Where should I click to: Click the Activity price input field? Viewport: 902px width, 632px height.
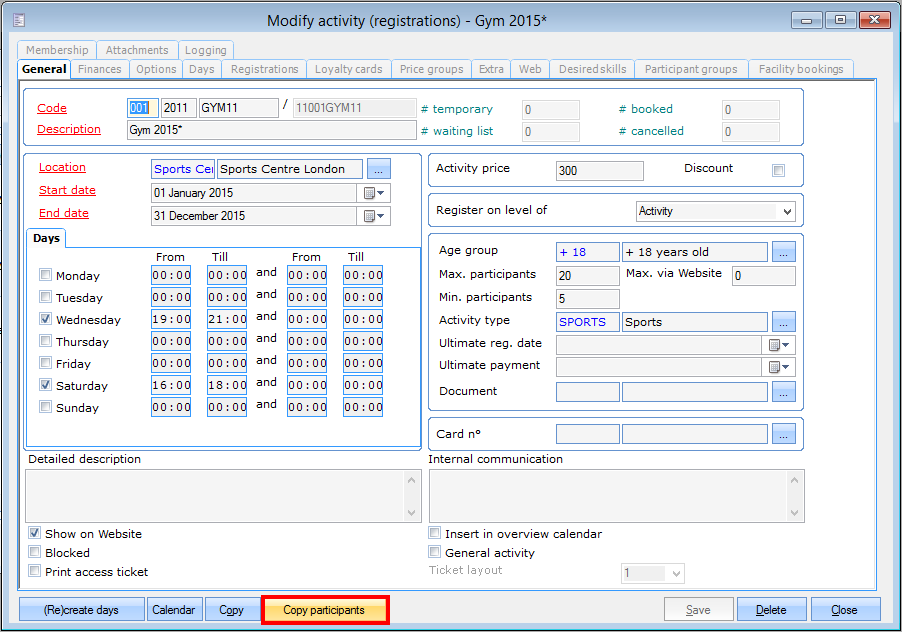coord(599,171)
